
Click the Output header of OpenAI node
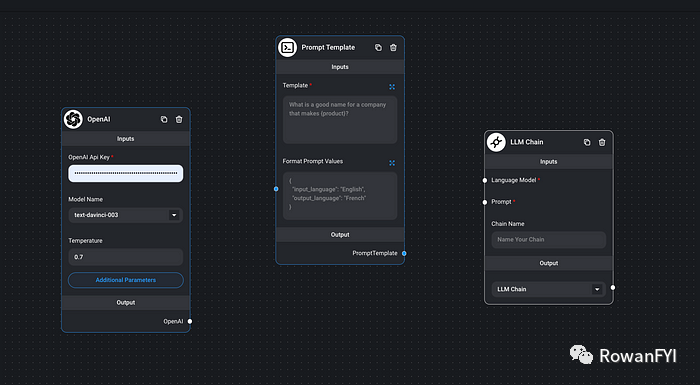[x=125, y=302]
